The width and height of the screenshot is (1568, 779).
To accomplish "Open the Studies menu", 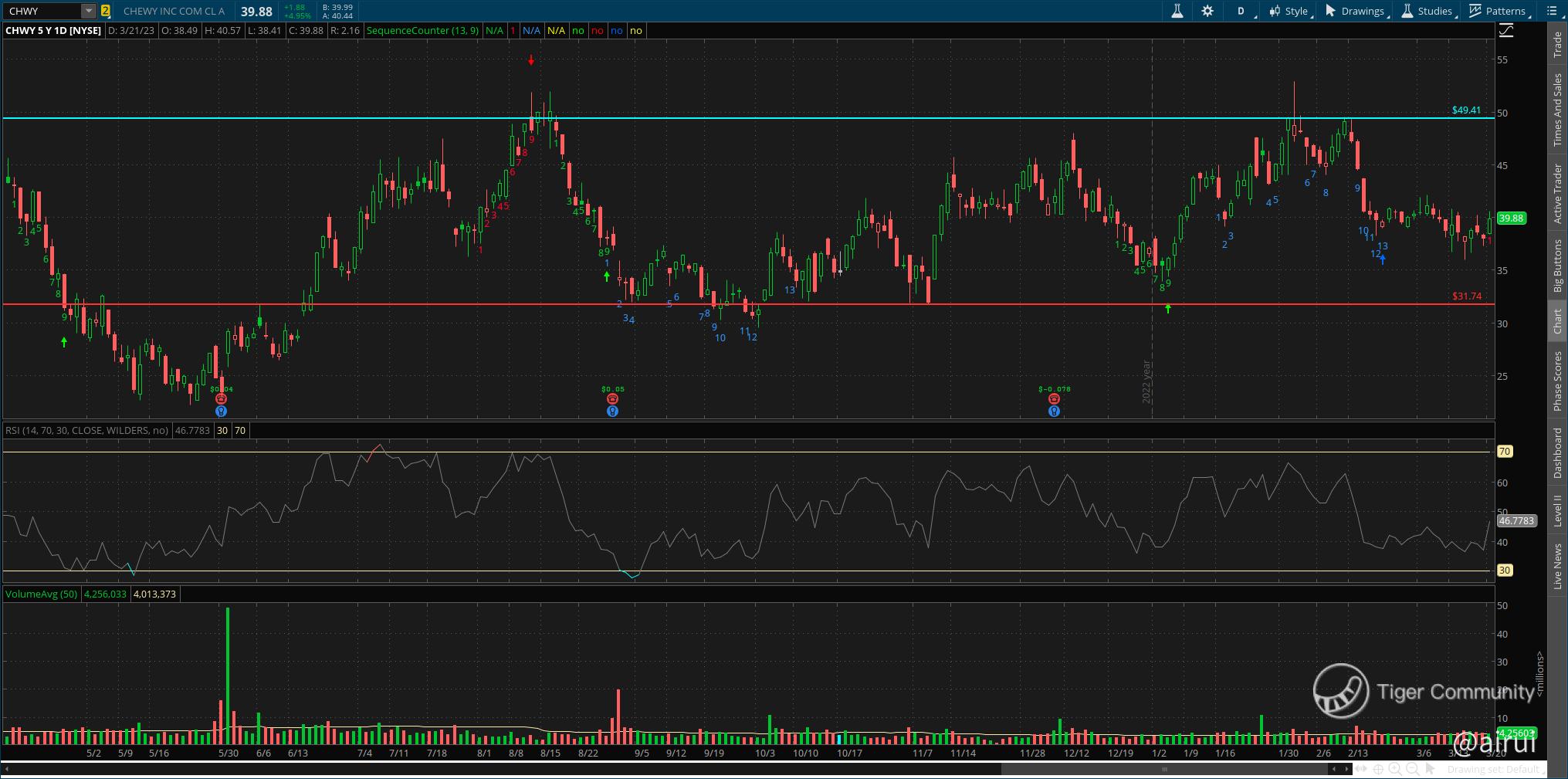I will pos(1427,11).
